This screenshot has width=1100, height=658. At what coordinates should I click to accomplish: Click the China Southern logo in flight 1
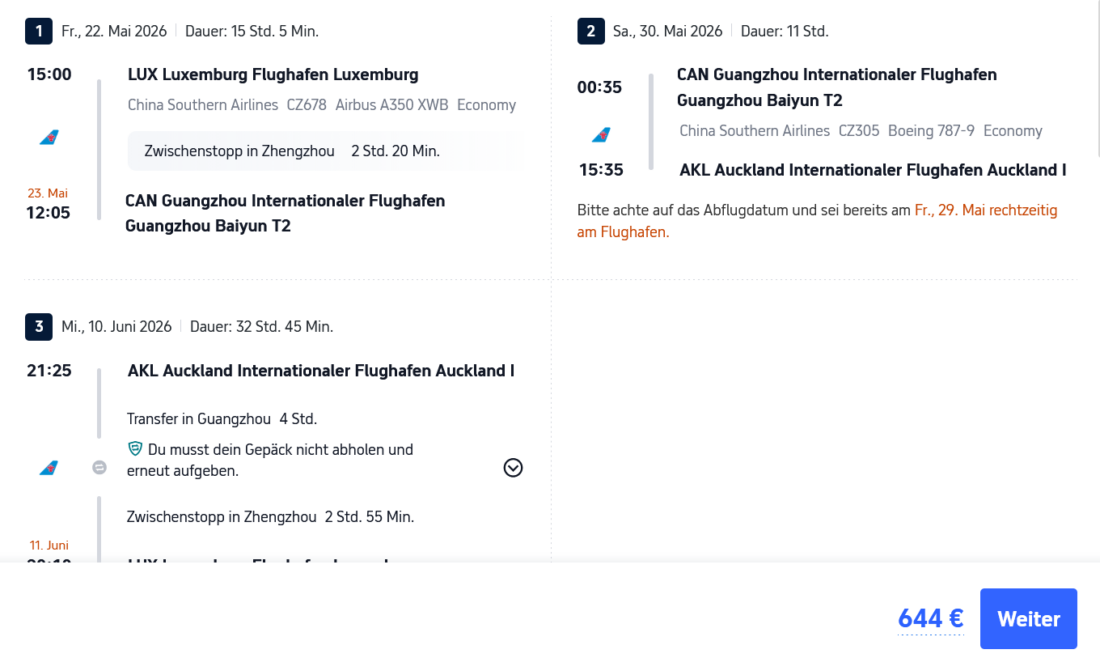pos(49,138)
